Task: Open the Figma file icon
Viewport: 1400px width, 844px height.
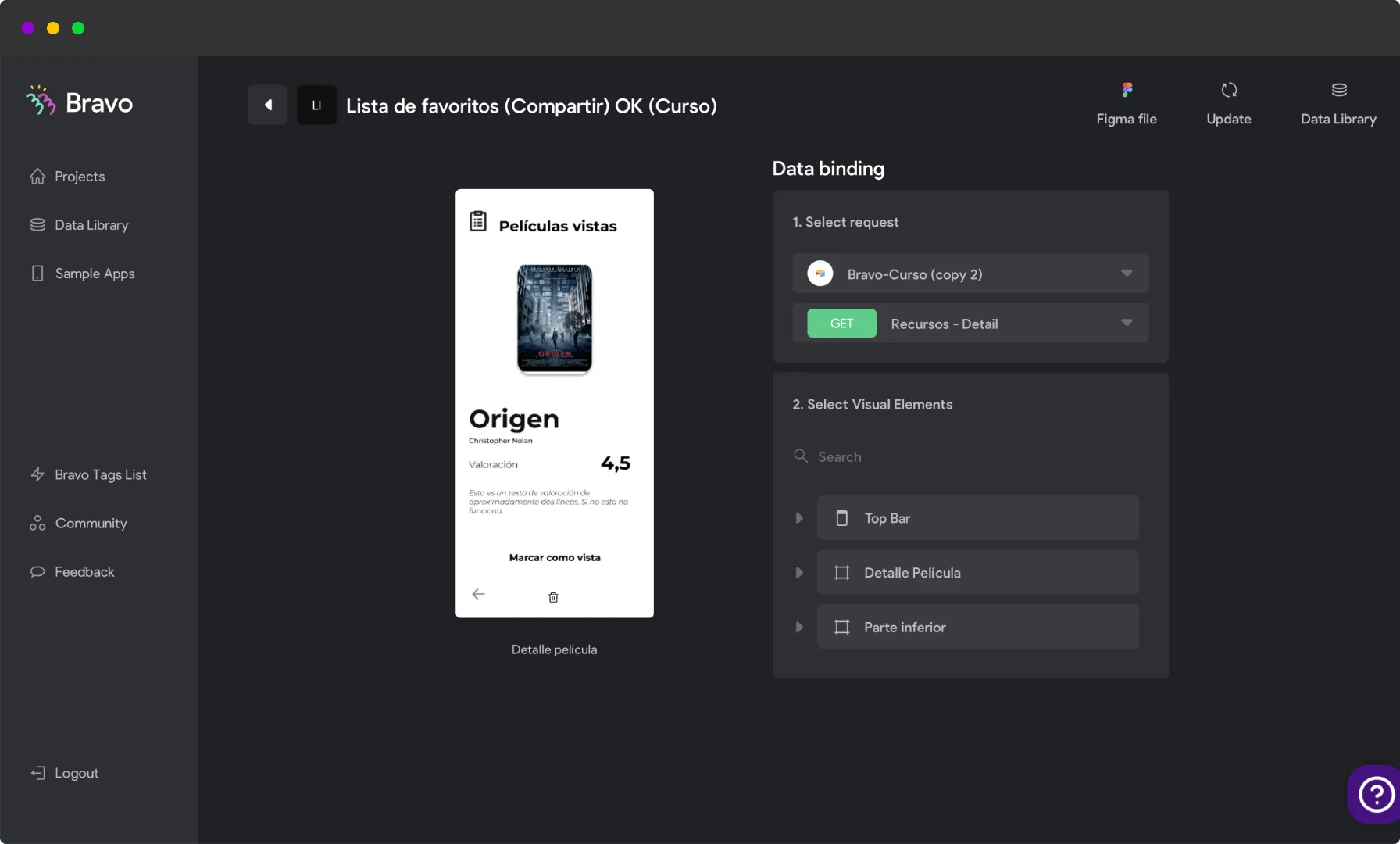Action: tap(1127, 91)
